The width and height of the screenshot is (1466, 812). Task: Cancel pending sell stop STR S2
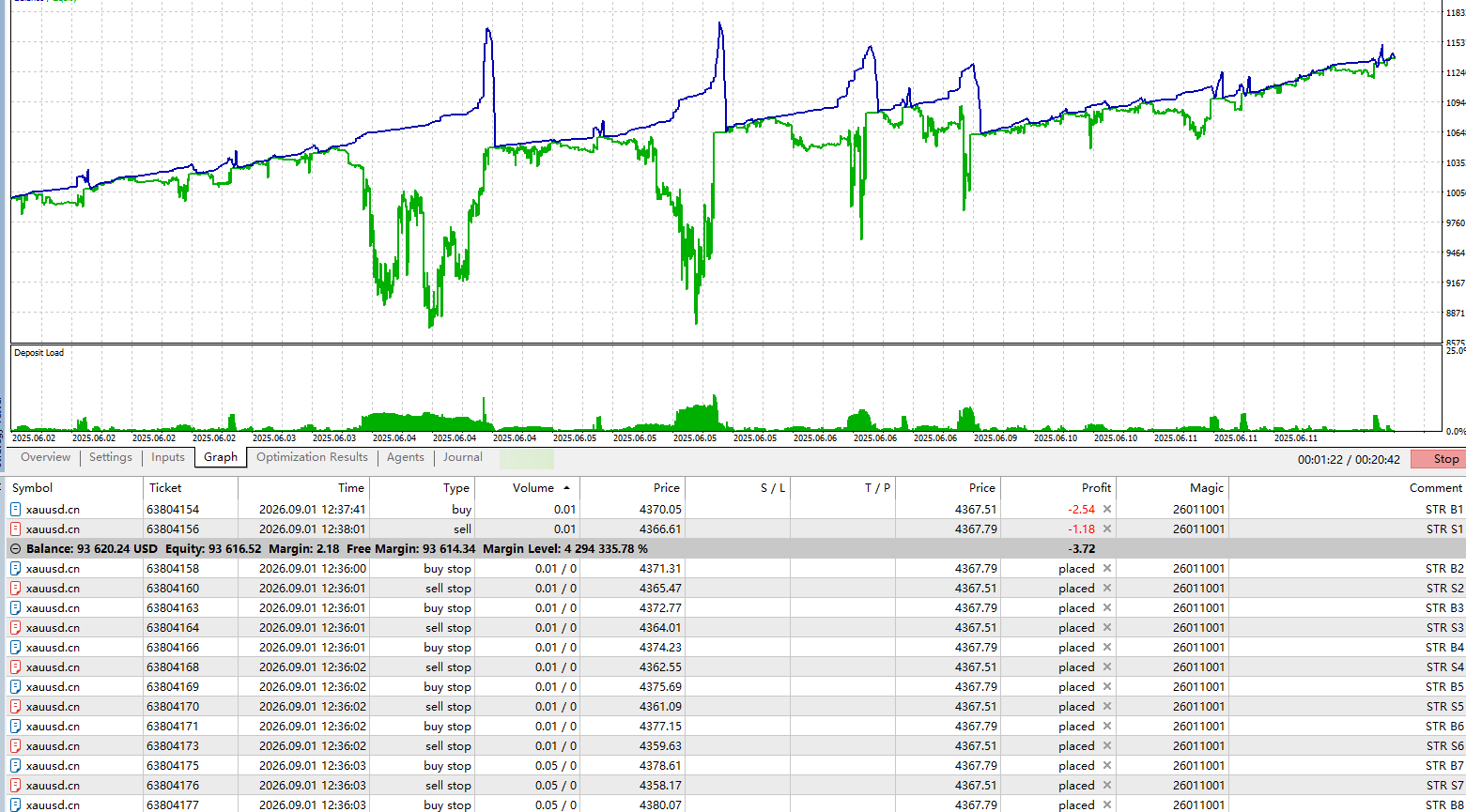[x=1106, y=589]
